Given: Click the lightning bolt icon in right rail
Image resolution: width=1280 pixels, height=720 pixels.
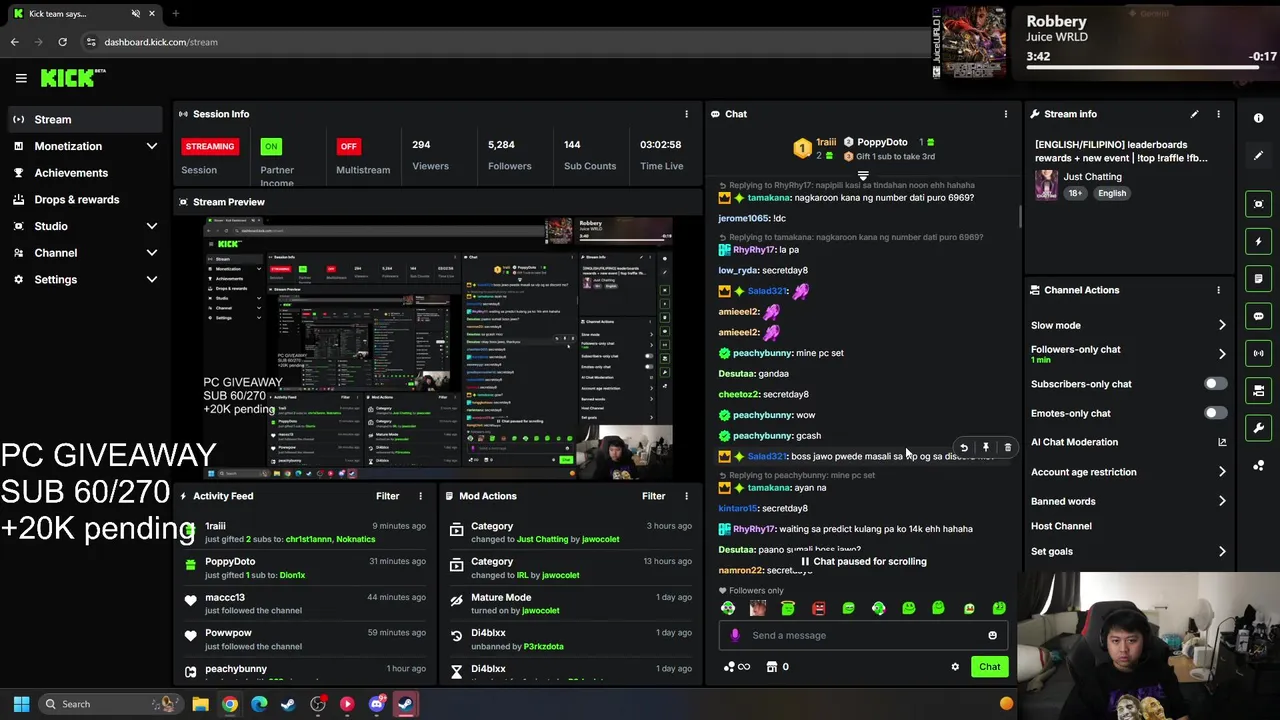Looking at the screenshot, I should (x=1259, y=241).
